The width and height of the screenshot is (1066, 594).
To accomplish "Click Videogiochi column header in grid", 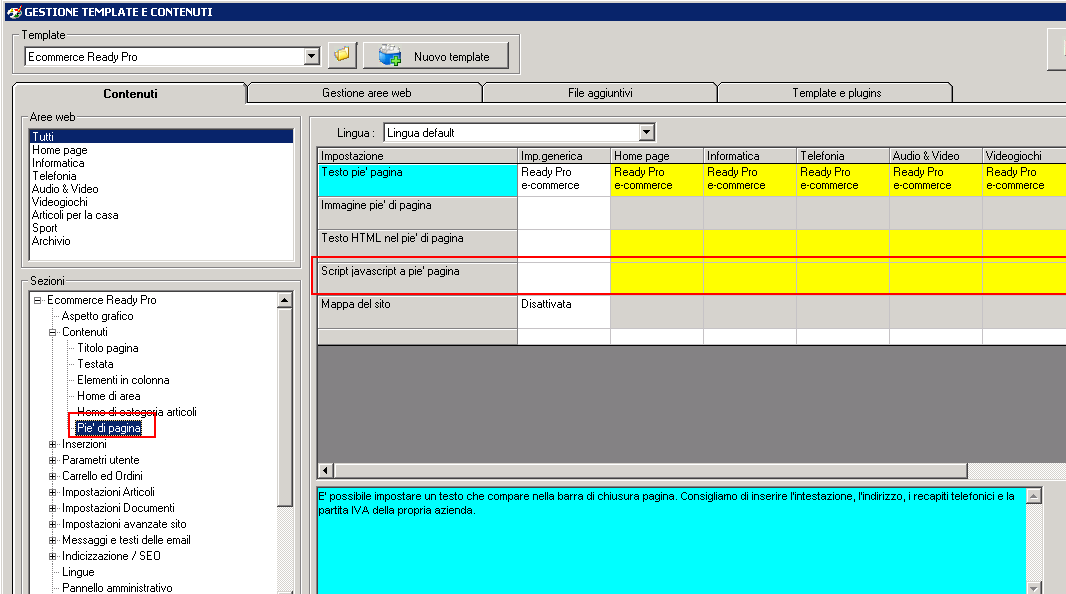I will 1024,156.
